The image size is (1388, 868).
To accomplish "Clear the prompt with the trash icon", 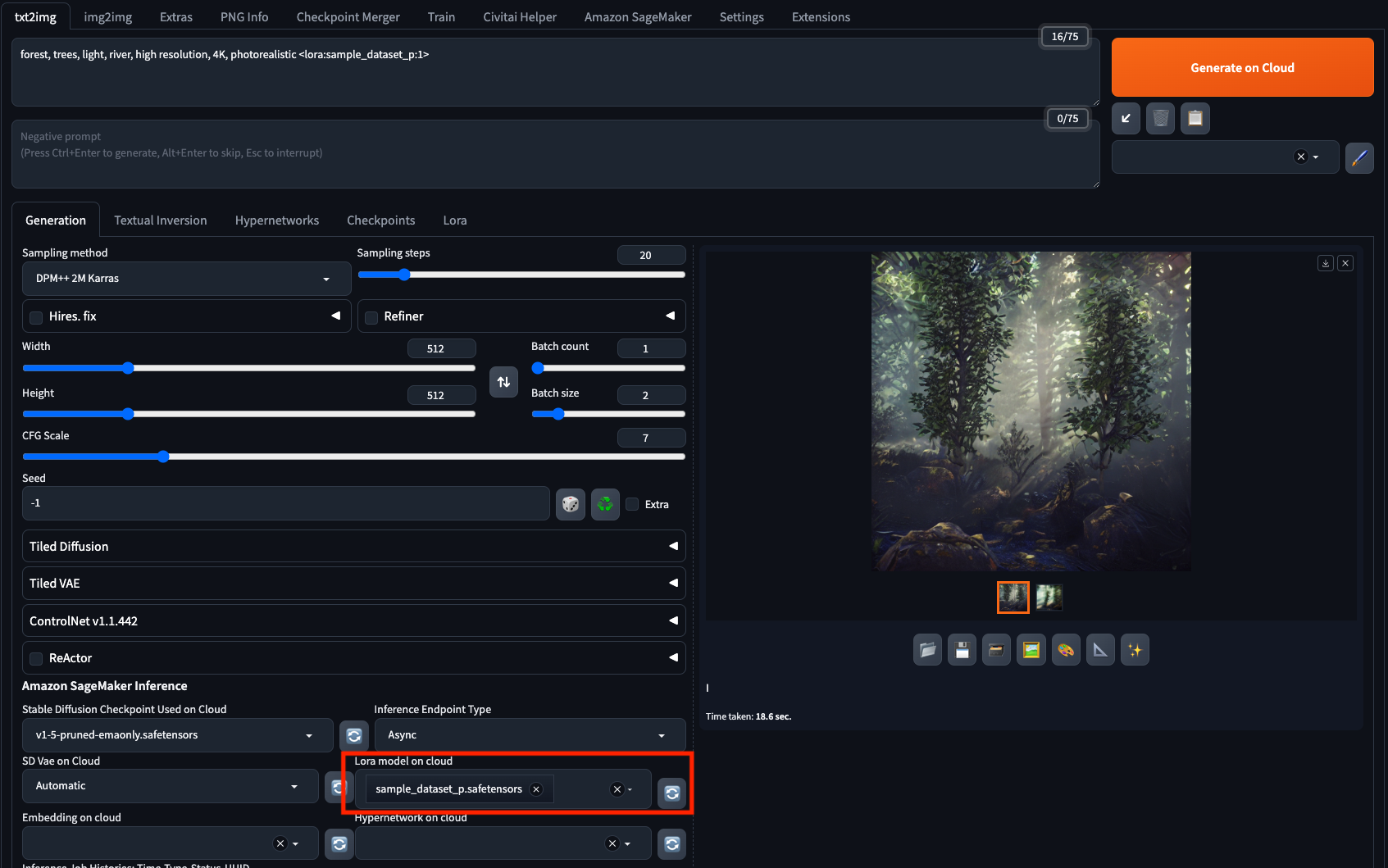I will [1160, 118].
